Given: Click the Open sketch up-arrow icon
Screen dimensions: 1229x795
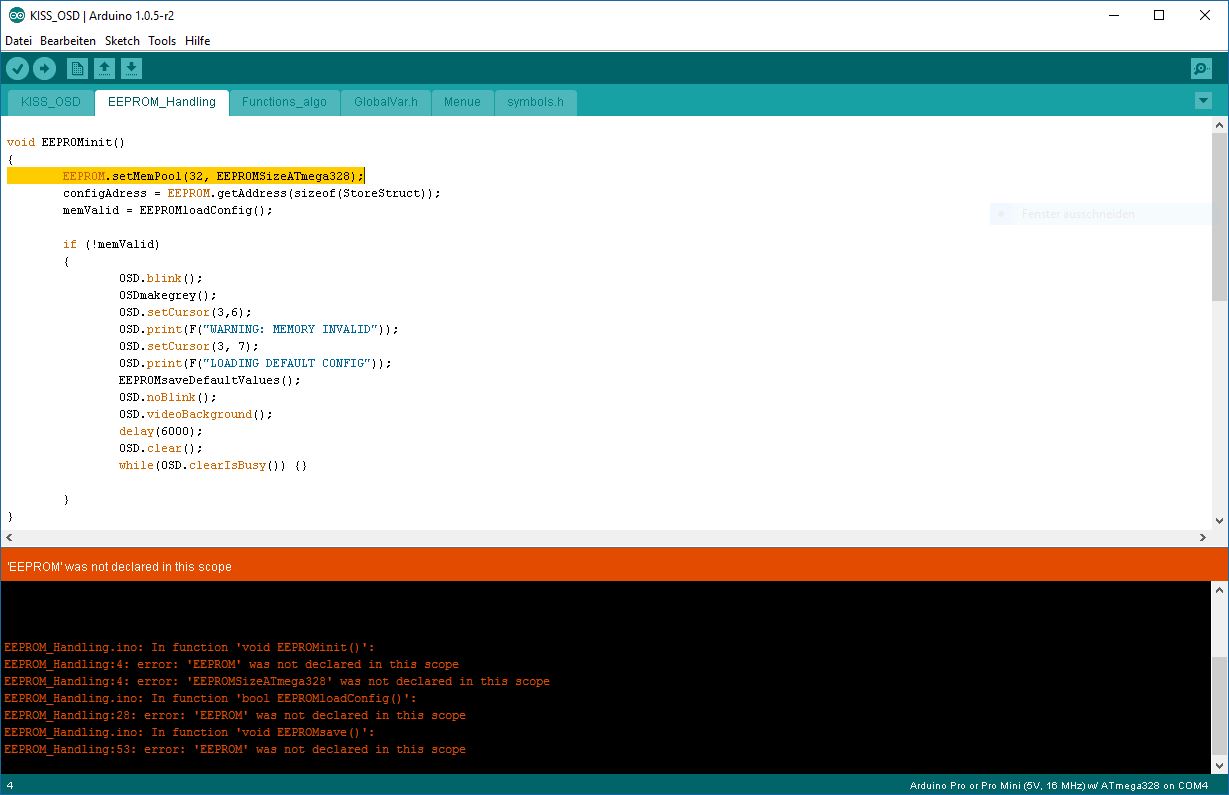Looking at the screenshot, I should coord(104,68).
